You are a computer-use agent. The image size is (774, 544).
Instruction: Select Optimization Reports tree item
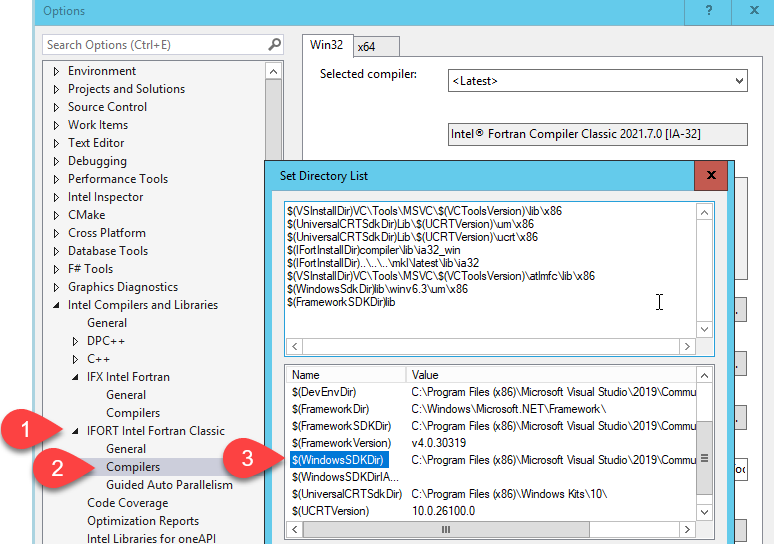[143, 521]
